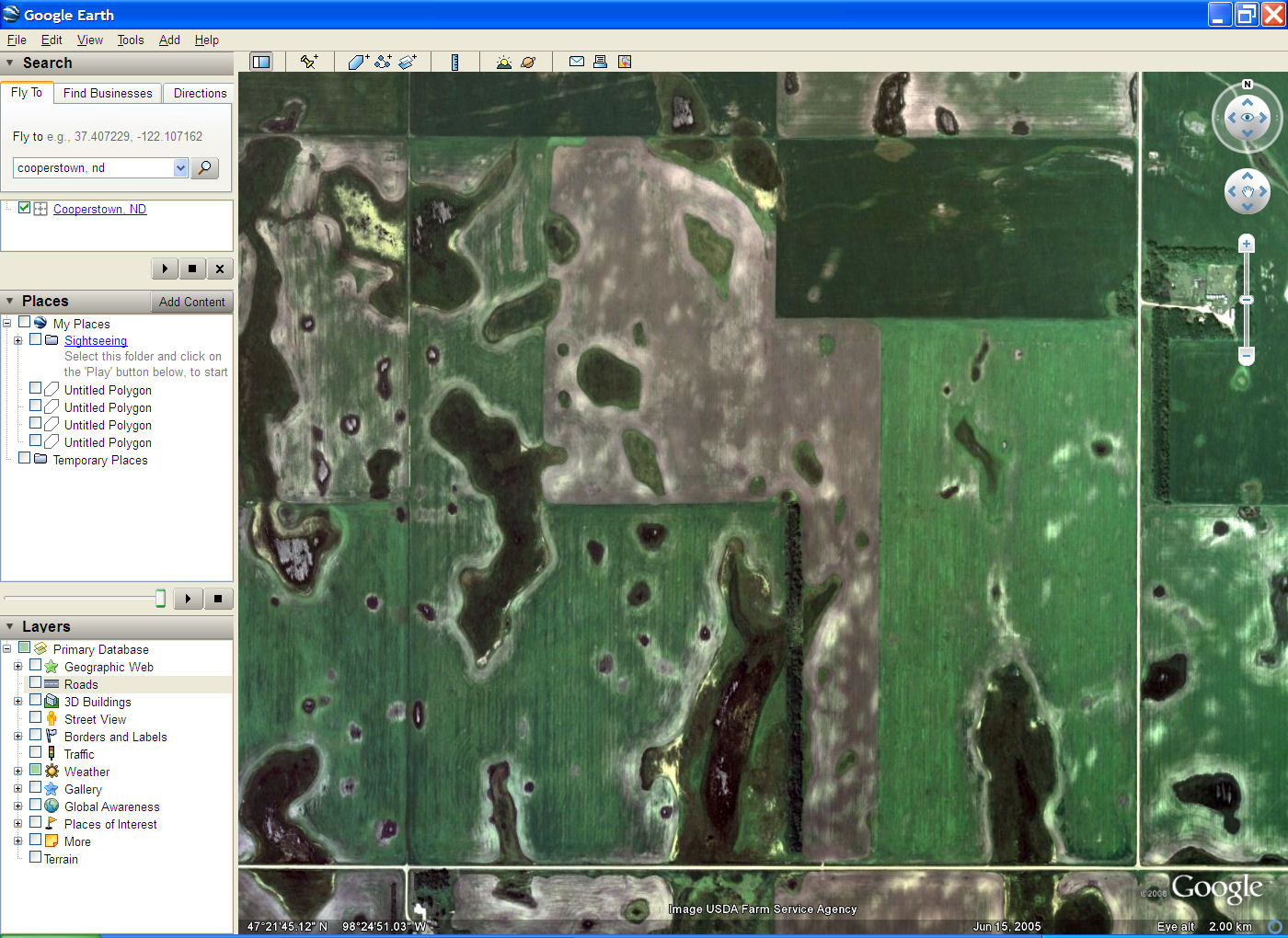The image size is (1288, 938).
Task: Clear search results X button
Action: pos(220,269)
